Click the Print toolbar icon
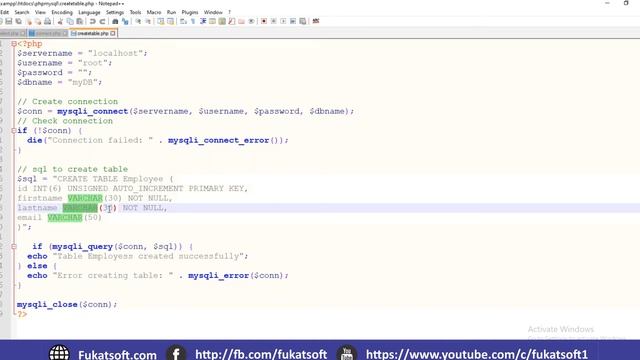 48,21
